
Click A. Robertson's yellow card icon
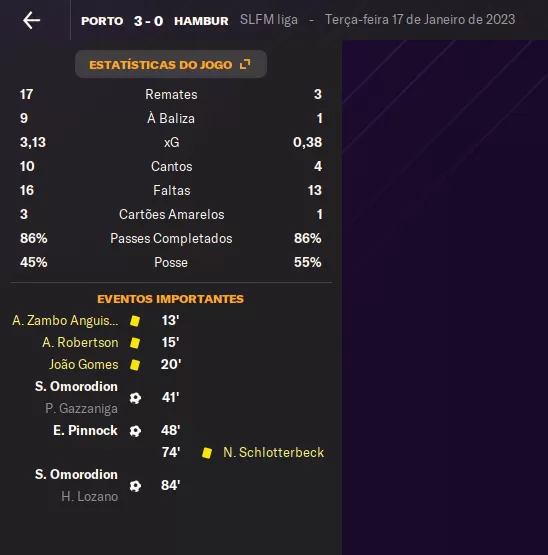tap(135, 343)
